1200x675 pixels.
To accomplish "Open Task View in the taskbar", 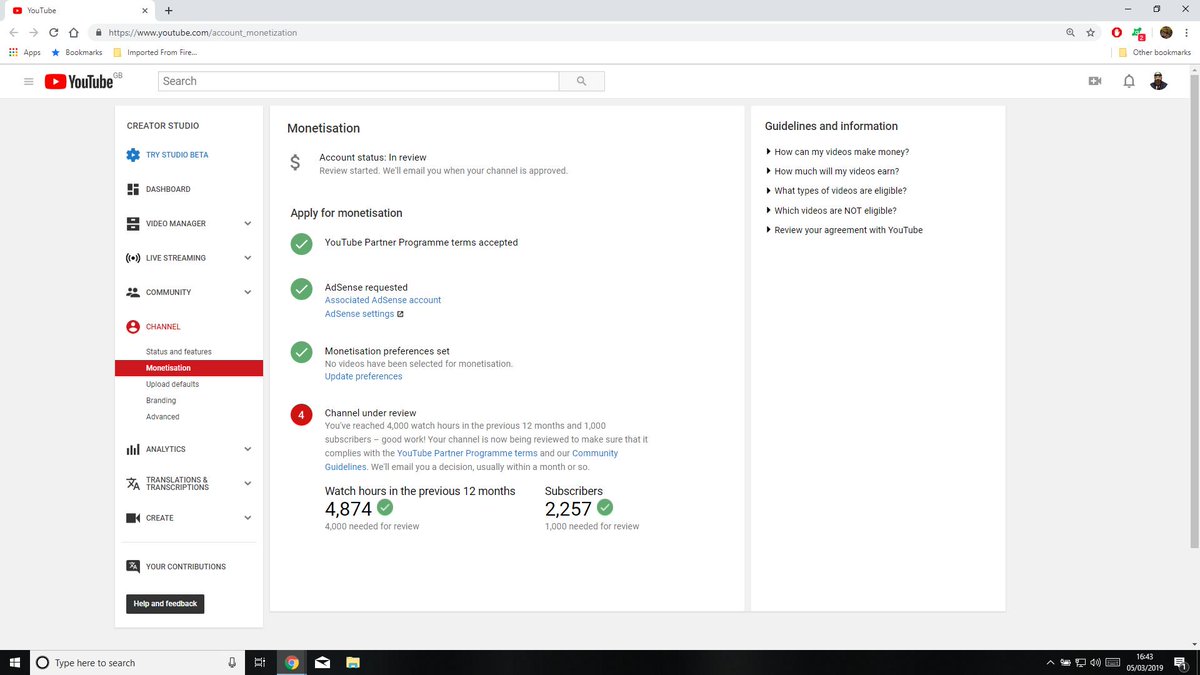I will 259,662.
